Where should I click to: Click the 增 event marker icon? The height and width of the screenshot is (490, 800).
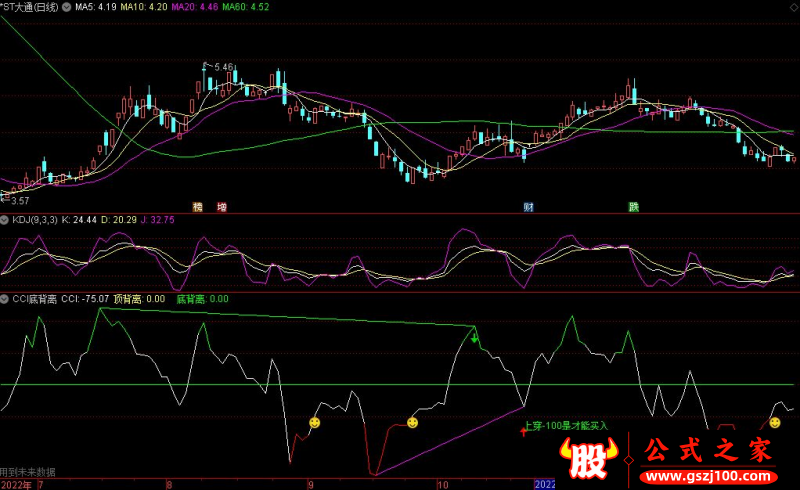[221, 207]
